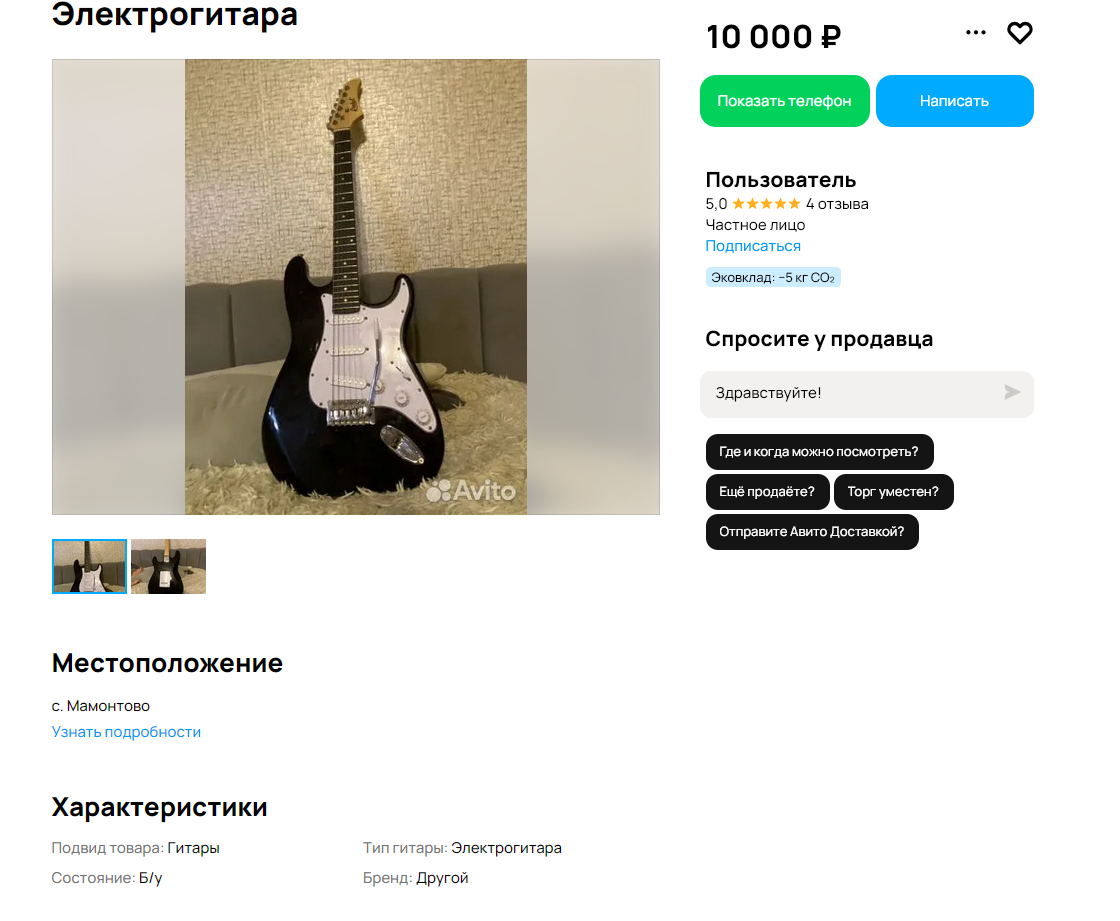
Task: Open the 4 отзыва reviews link
Action: point(837,204)
